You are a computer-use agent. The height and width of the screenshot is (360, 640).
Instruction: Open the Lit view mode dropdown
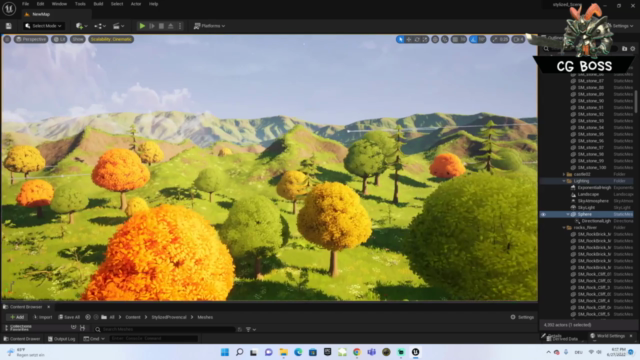coord(60,39)
